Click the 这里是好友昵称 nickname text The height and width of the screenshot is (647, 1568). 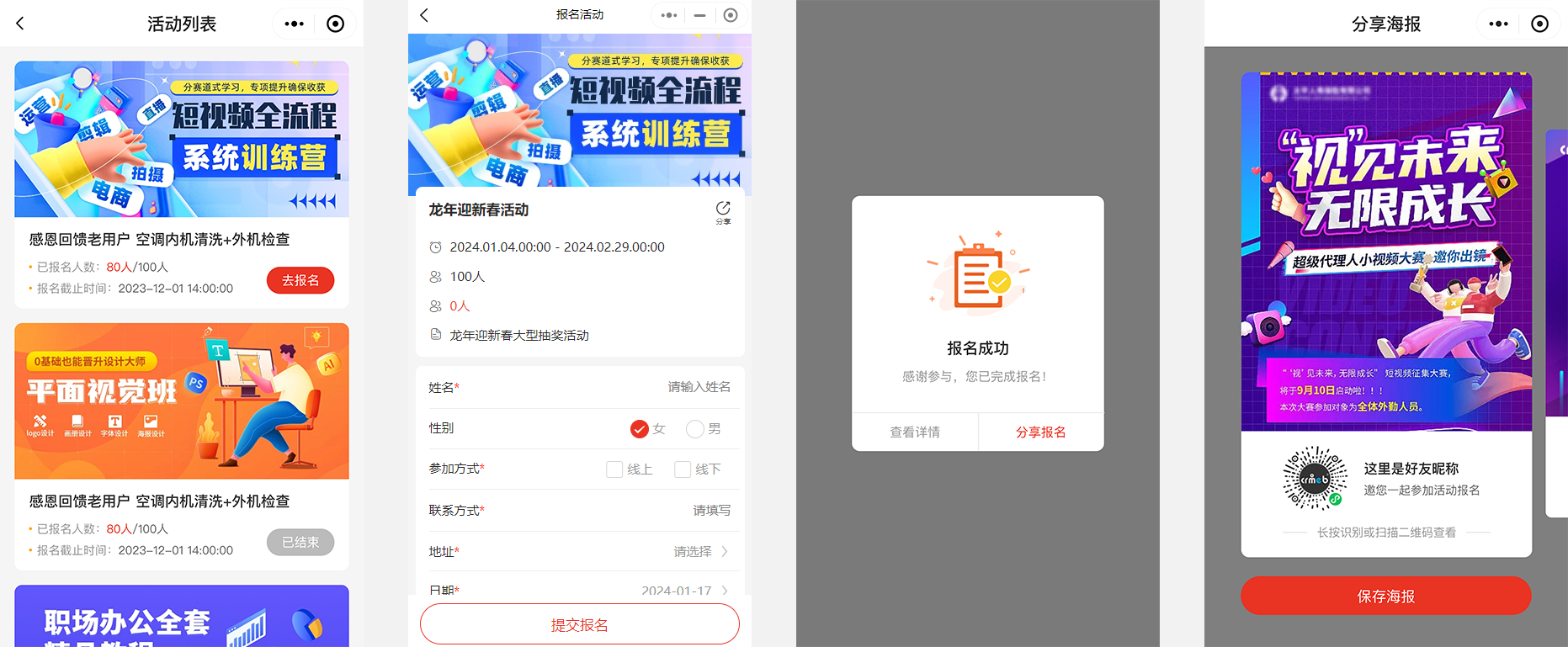pos(1411,469)
